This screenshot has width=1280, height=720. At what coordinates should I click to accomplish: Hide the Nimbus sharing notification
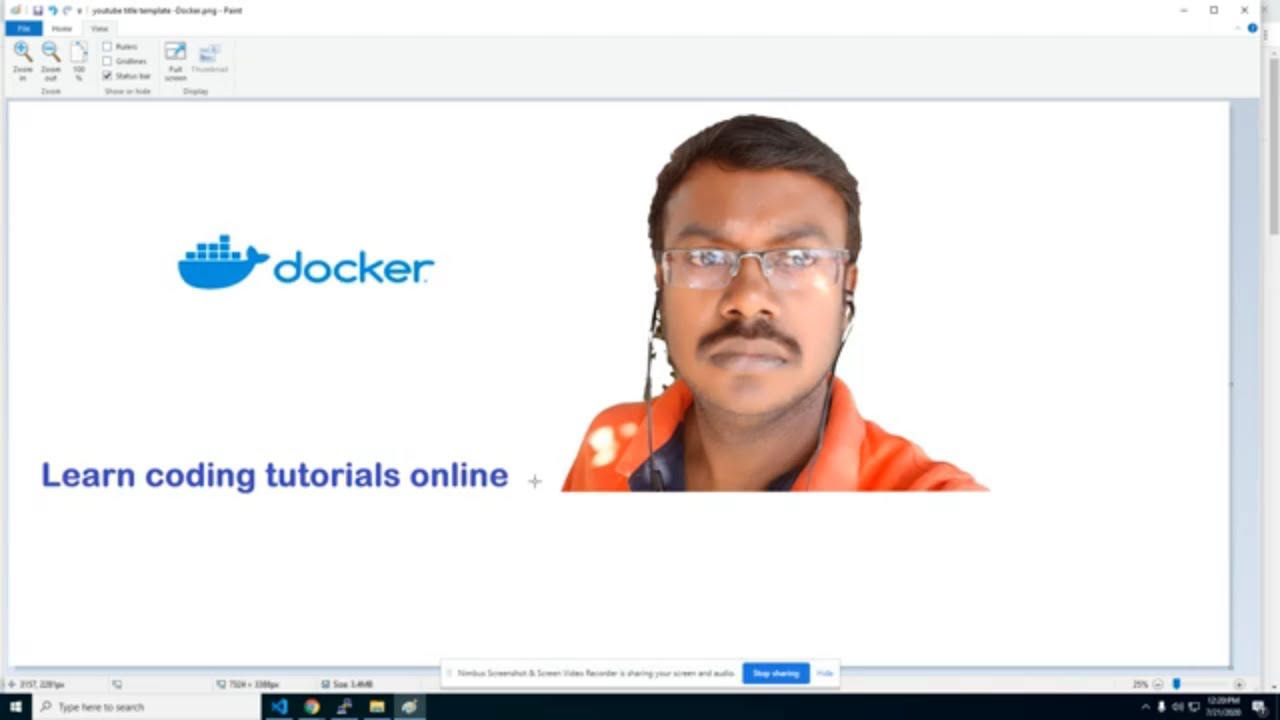[824, 674]
